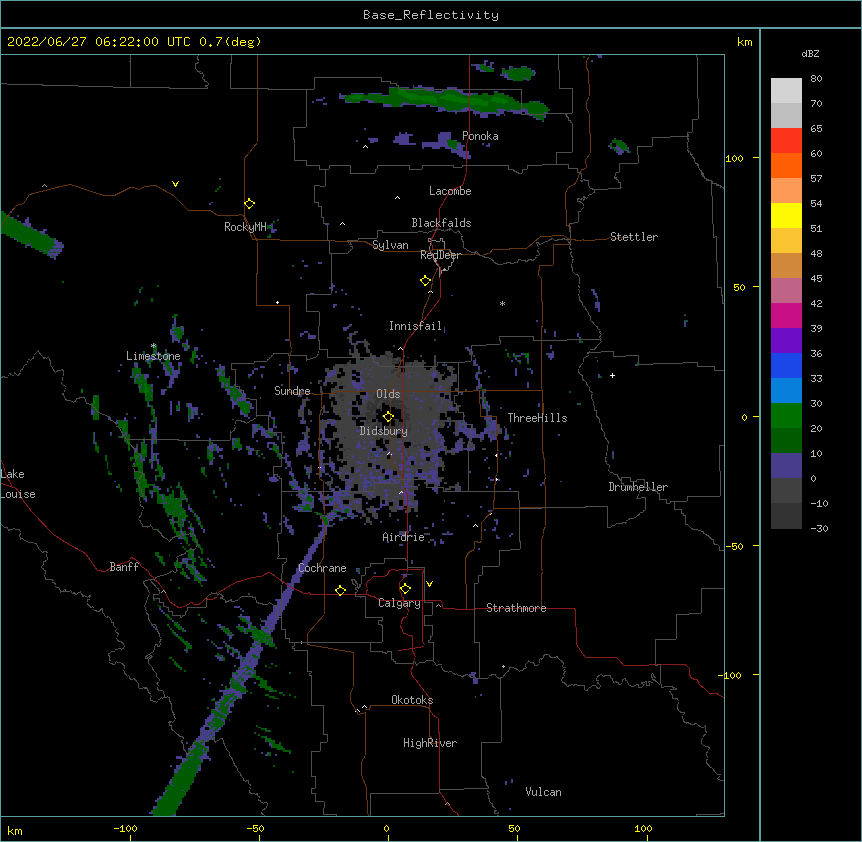Click the Strathmore town label
Image resolution: width=862 pixels, height=842 pixels.
516,608
